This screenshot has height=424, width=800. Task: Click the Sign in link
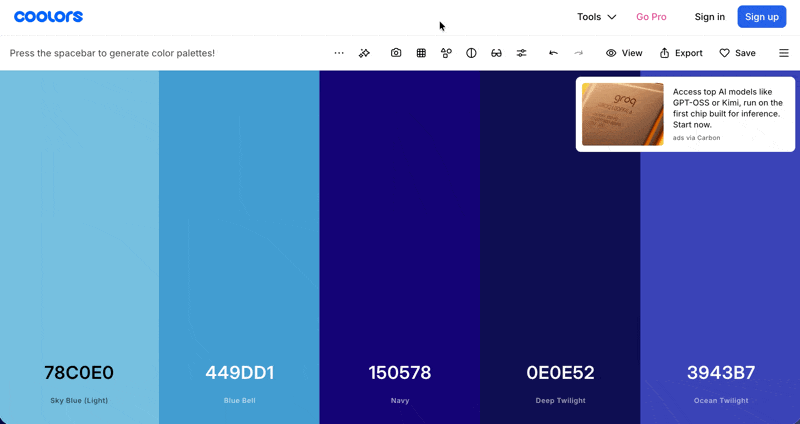[709, 17]
